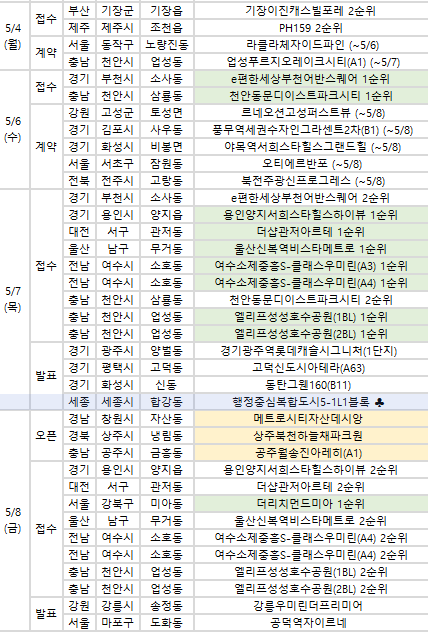Select highlighted 행정중심복합도시5-1L1블록 name text
The width and height of the screenshot is (428, 632).
point(301,402)
